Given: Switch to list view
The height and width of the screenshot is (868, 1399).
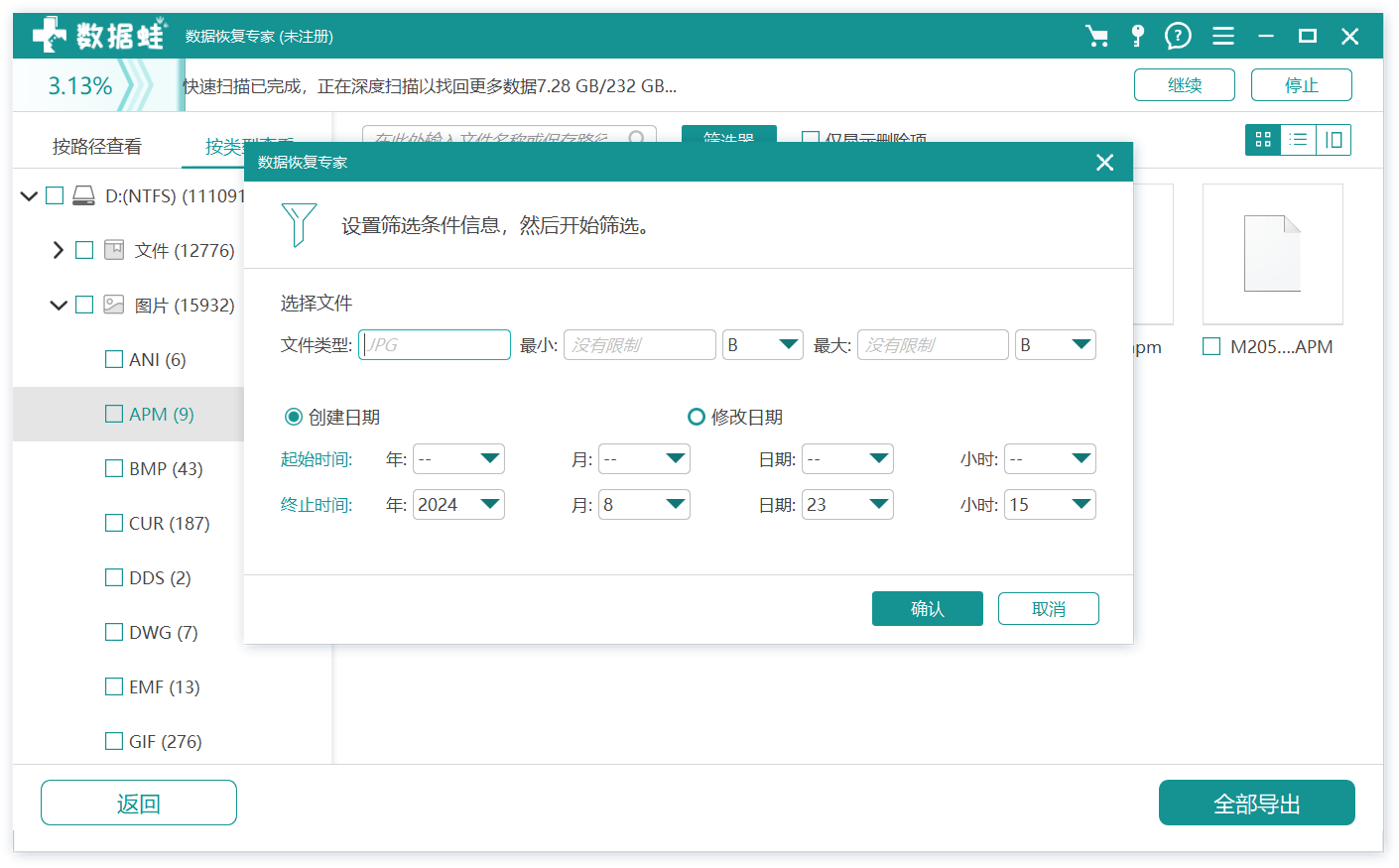Looking at the screenshot, I should pyautogui.click(x=1298, y=140).
